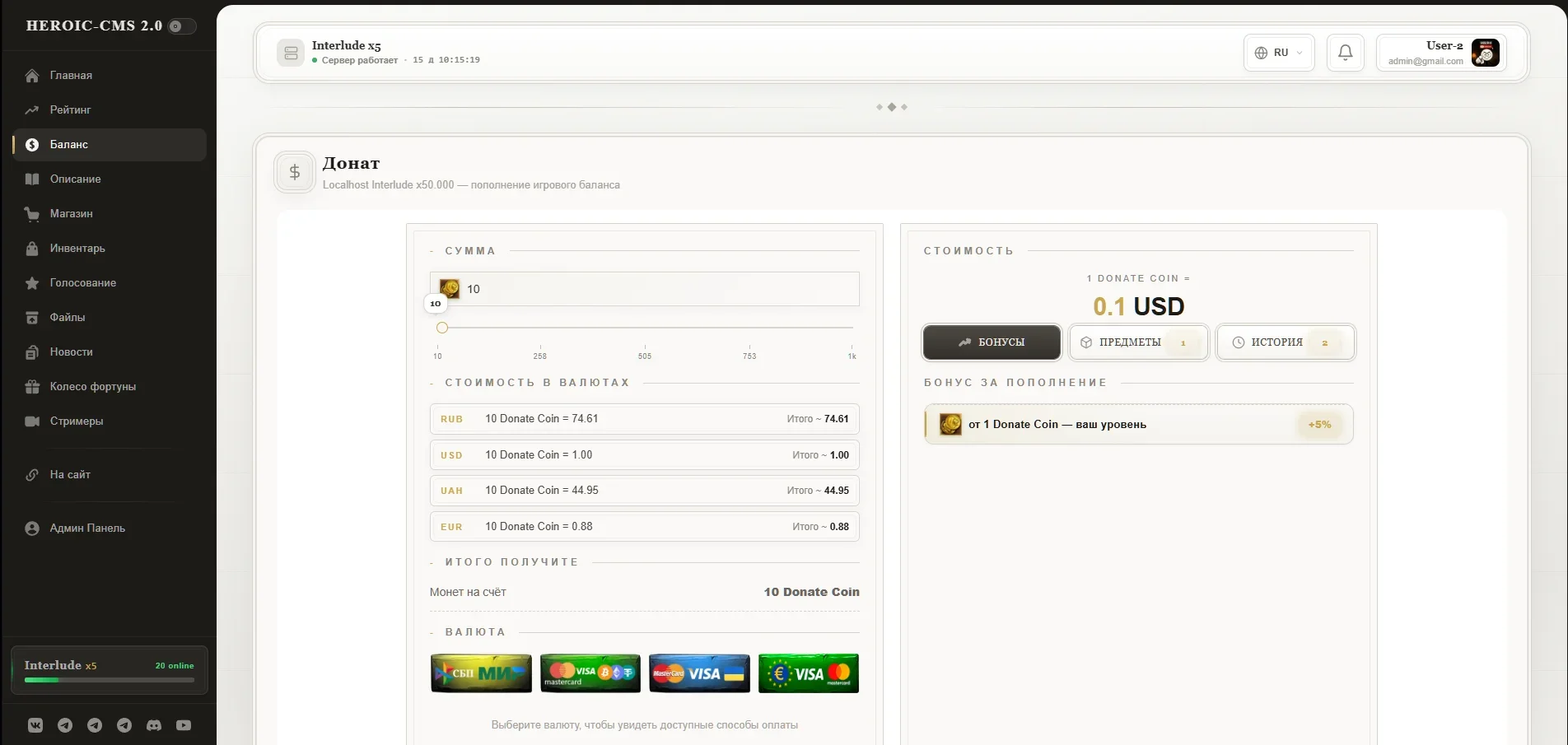
Task: Click the trend icon for Рейтинг
Action: (32, 110)
